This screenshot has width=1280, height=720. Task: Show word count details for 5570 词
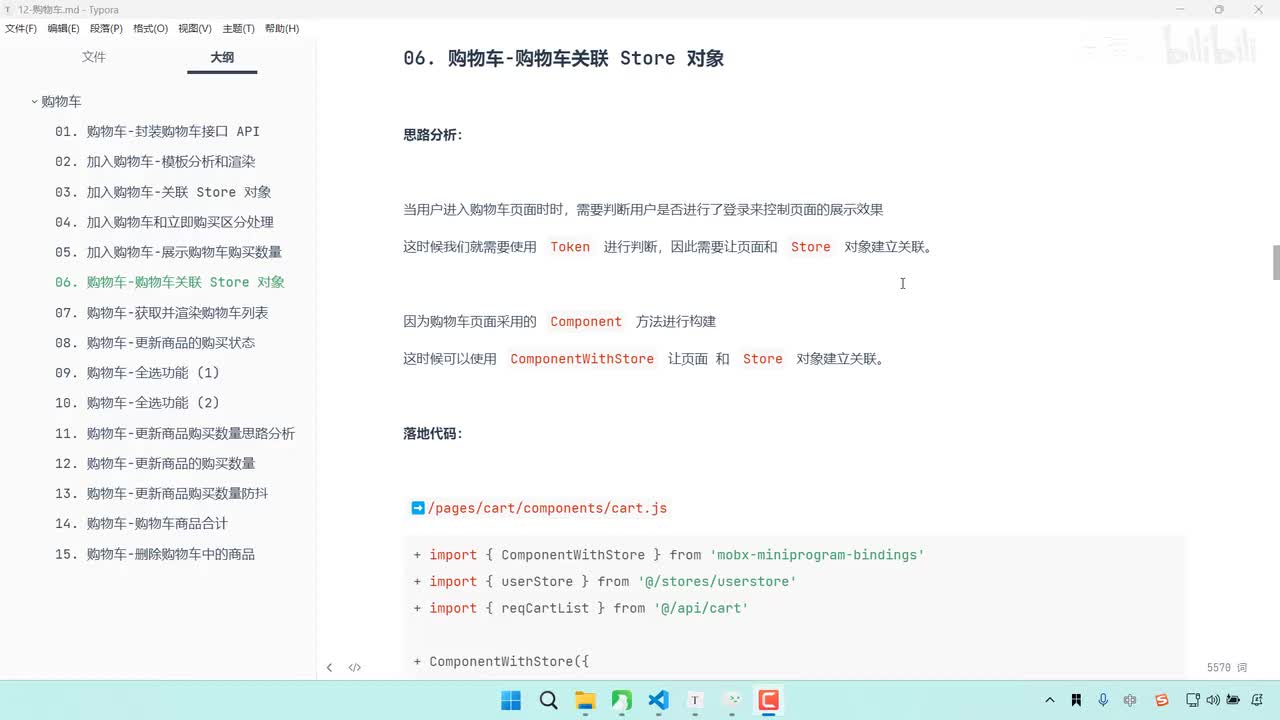(x=1227, y=667)
